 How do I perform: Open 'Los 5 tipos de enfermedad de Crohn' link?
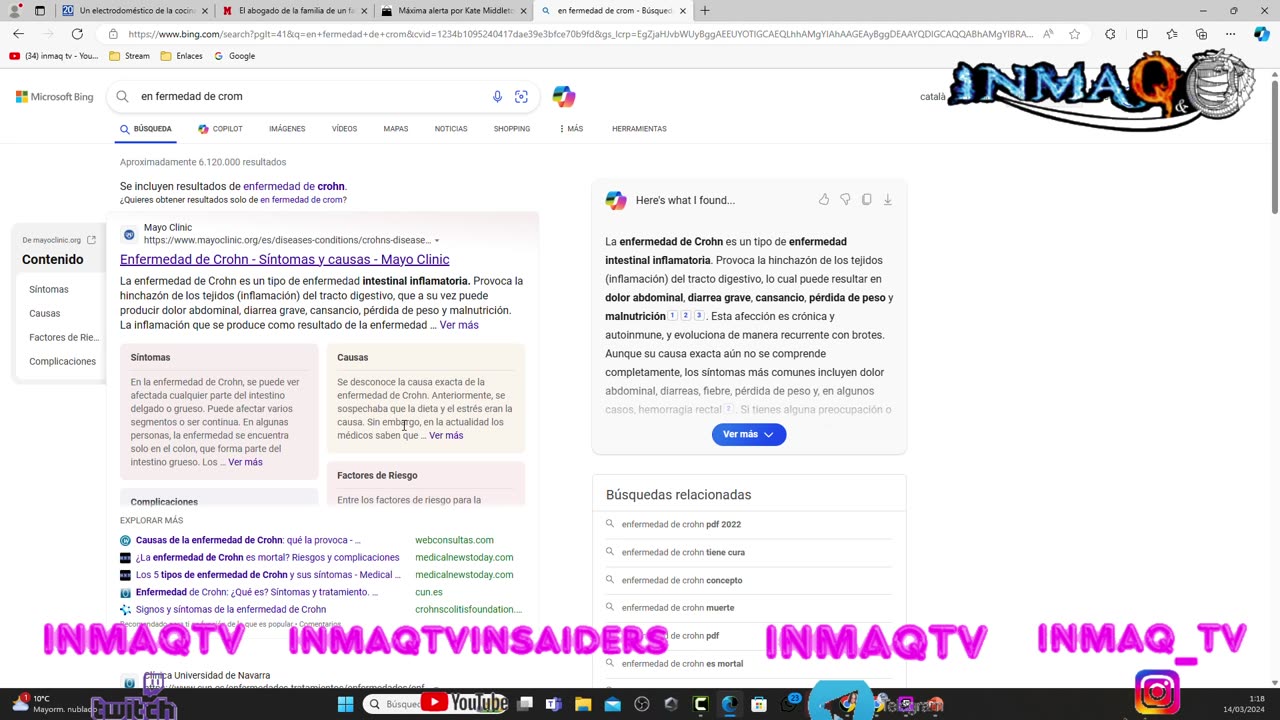(x=268, y=575)
